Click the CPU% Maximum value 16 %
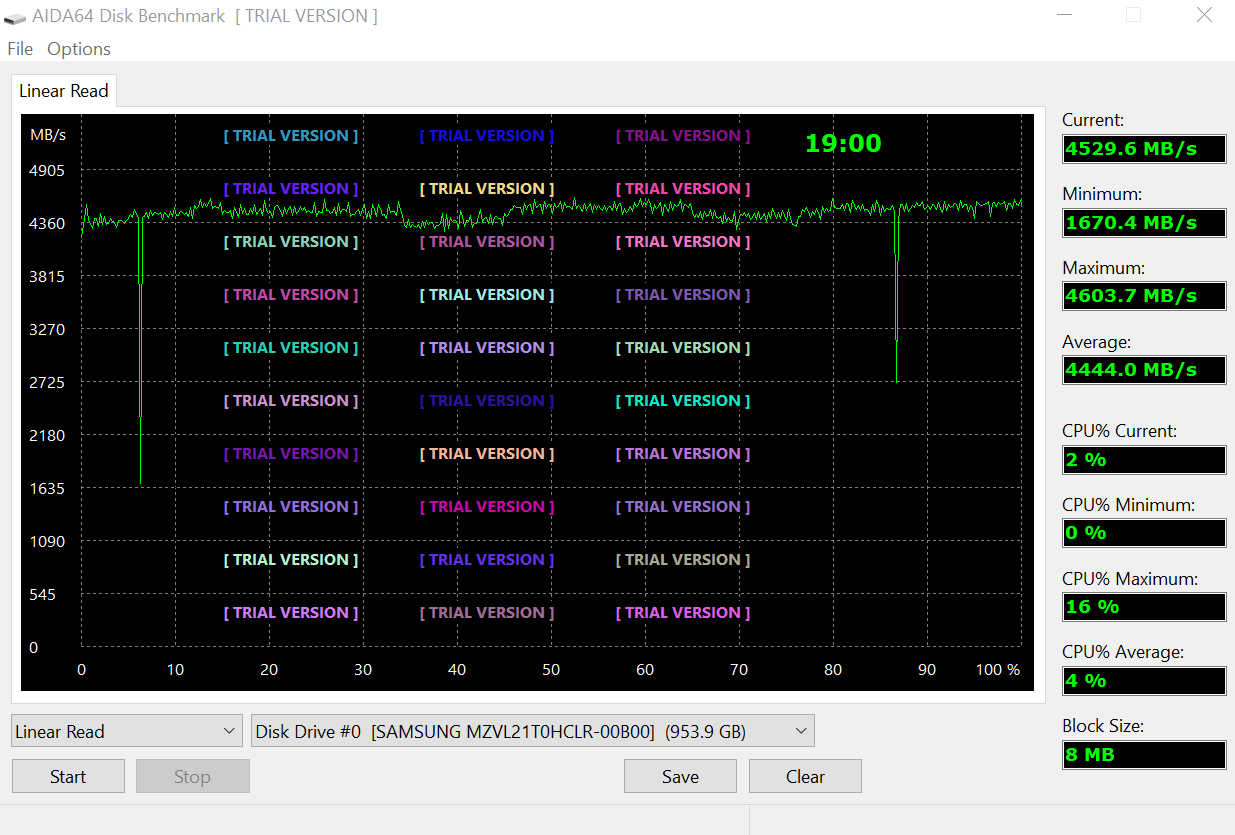 [x=1144, y=607]
